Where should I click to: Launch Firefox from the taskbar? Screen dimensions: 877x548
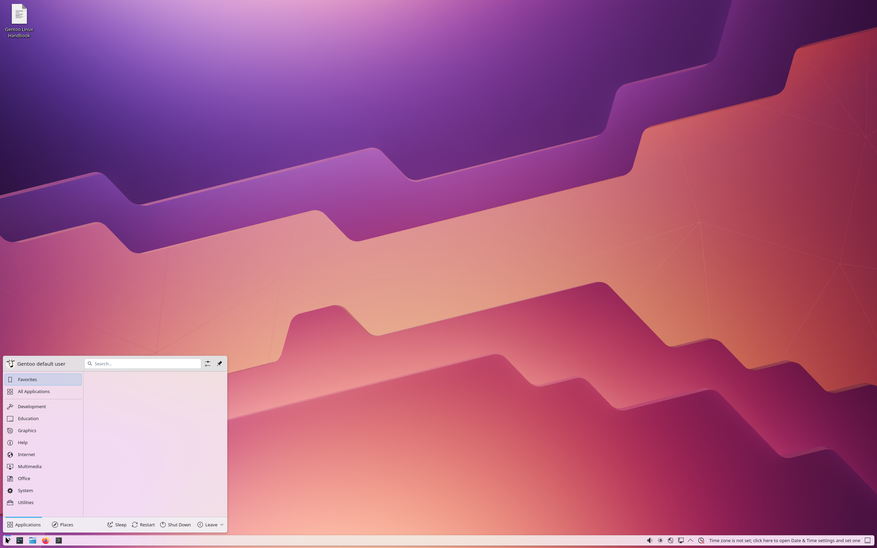pyautogui.click(x=45, y=541)
